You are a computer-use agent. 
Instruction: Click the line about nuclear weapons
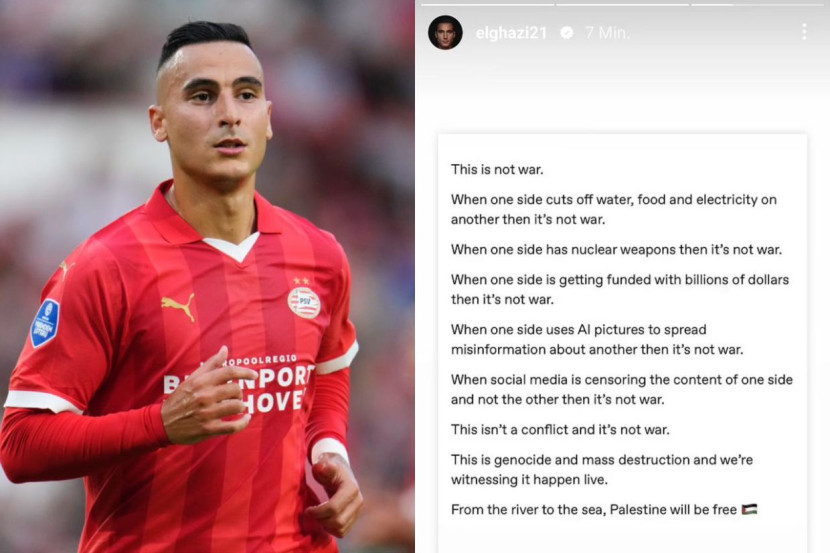[616, 249]
